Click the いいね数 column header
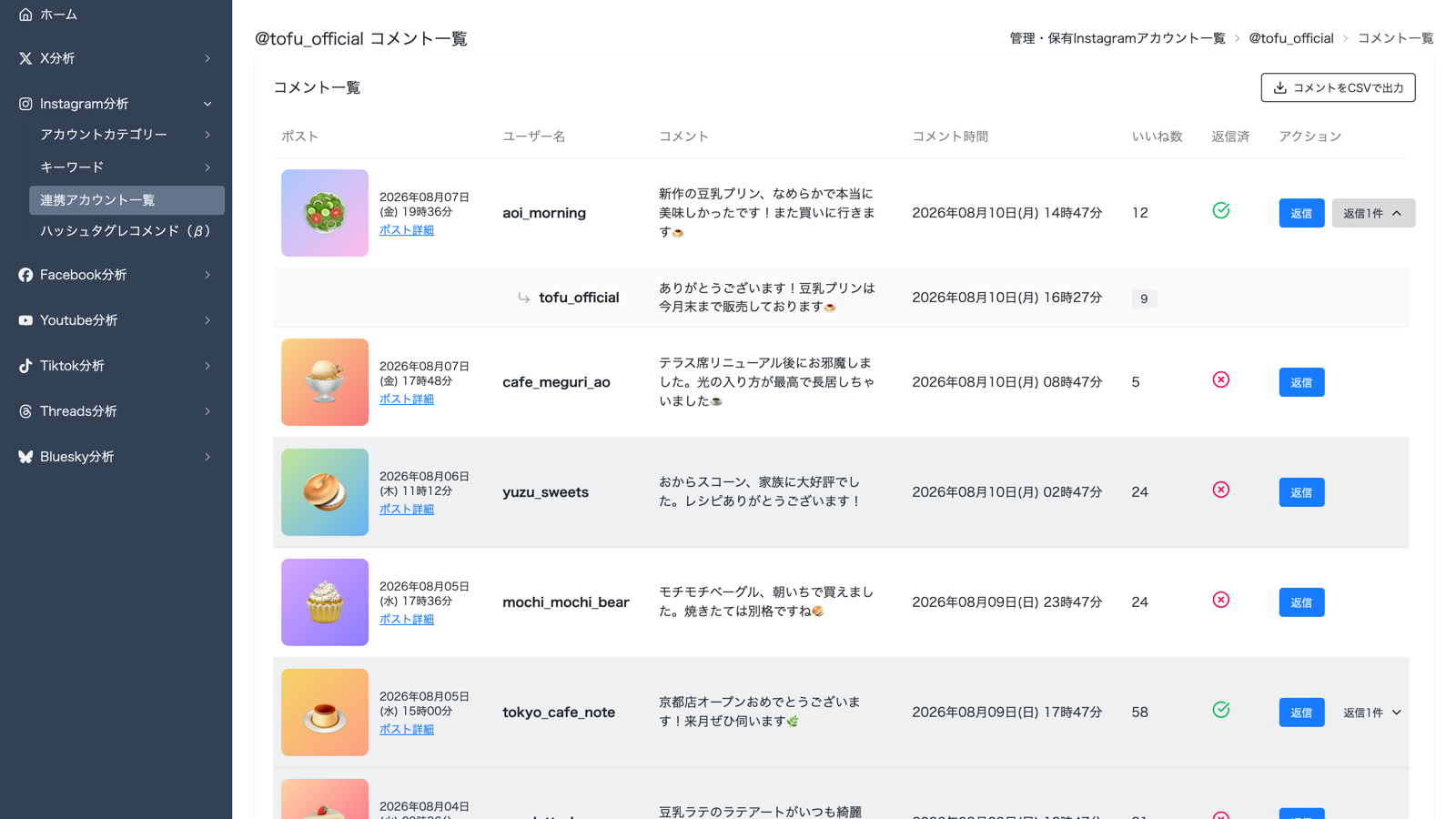The image size is (1456, 819). 1157,136
